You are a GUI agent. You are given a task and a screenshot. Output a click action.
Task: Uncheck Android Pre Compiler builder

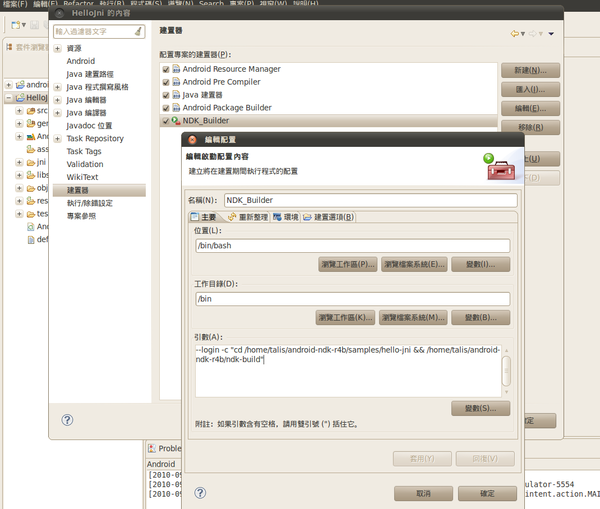pos(166,82)
